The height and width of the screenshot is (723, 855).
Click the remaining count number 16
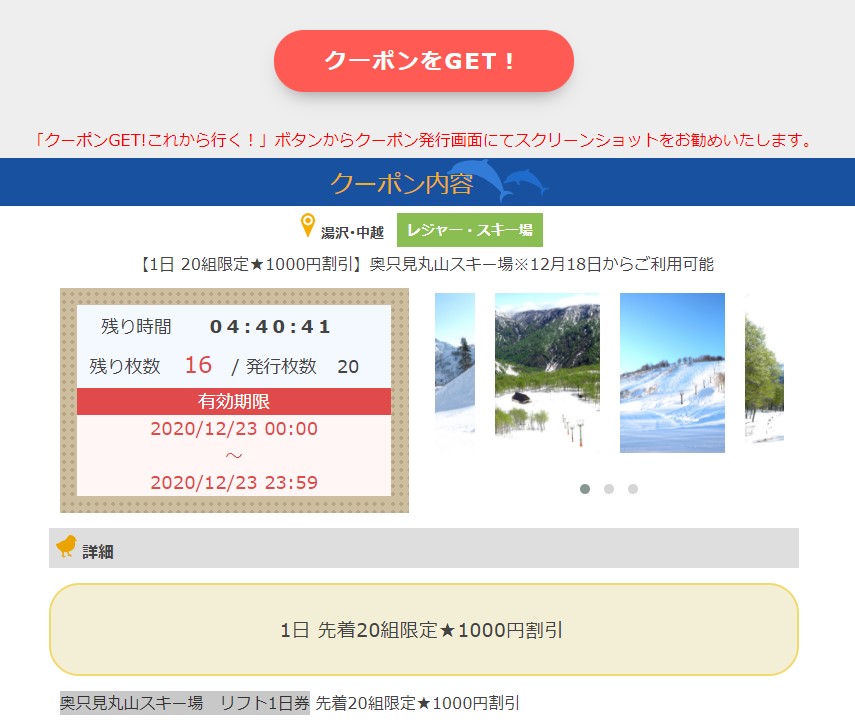coord(198,365)
